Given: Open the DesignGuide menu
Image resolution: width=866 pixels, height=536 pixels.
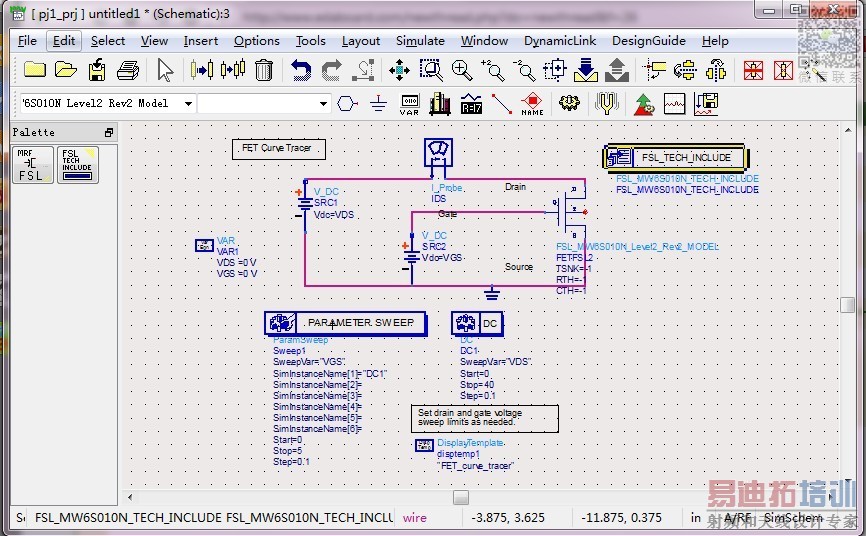Looking at the screenshot, I should click(x=648, y=41).
